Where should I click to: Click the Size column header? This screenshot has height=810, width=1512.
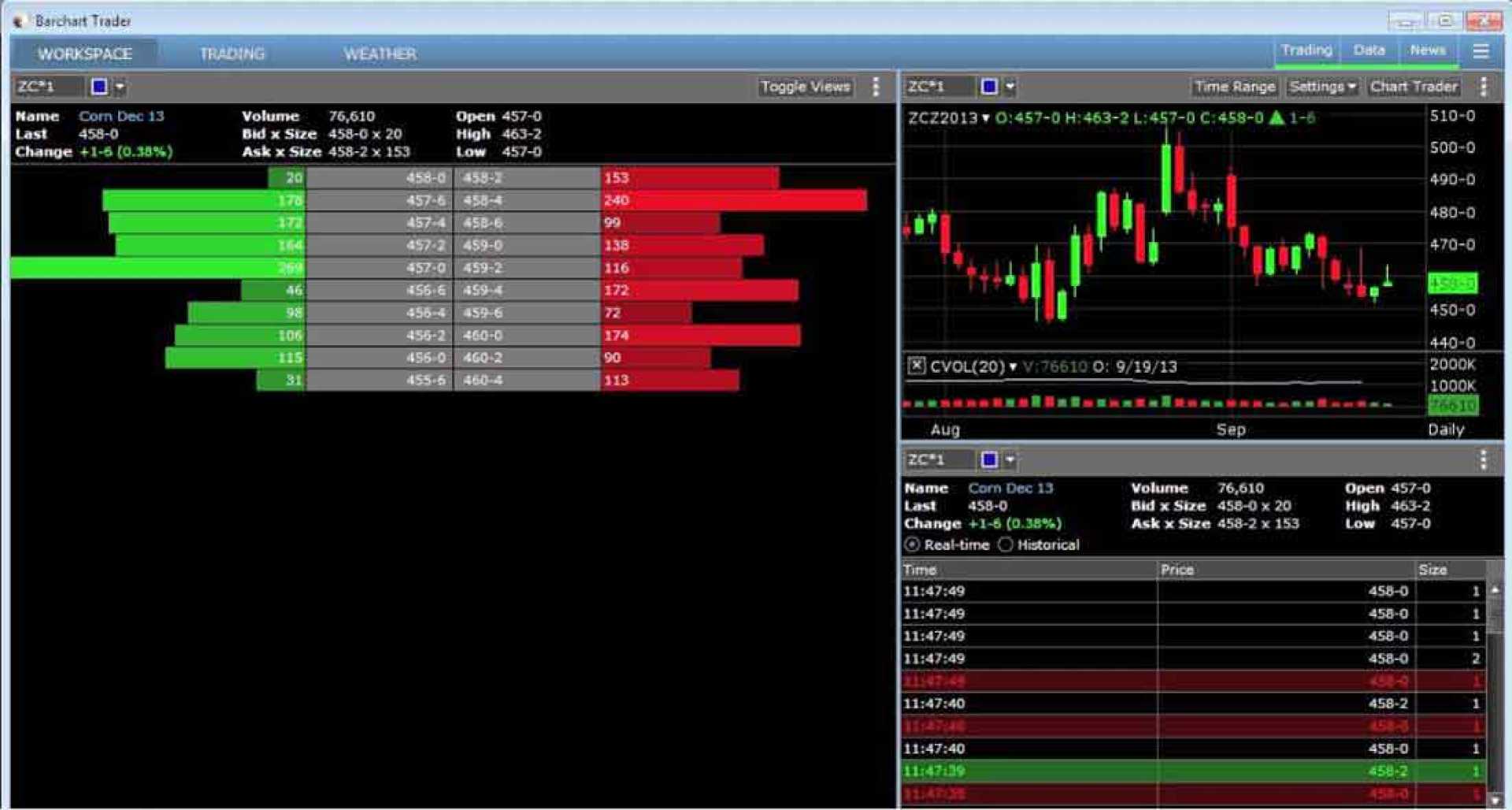1450,570
